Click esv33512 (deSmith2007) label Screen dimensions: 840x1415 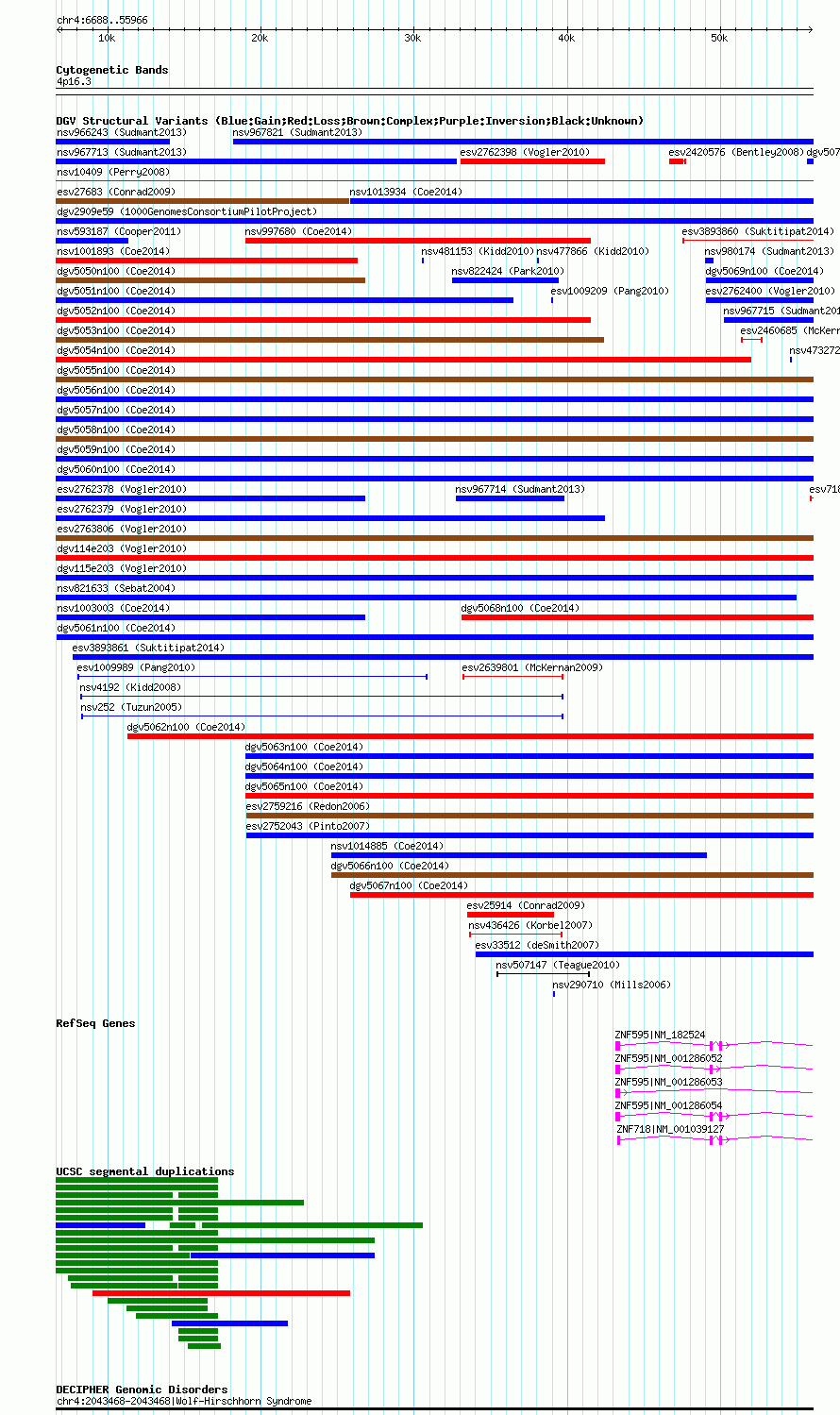click(537, 945)
